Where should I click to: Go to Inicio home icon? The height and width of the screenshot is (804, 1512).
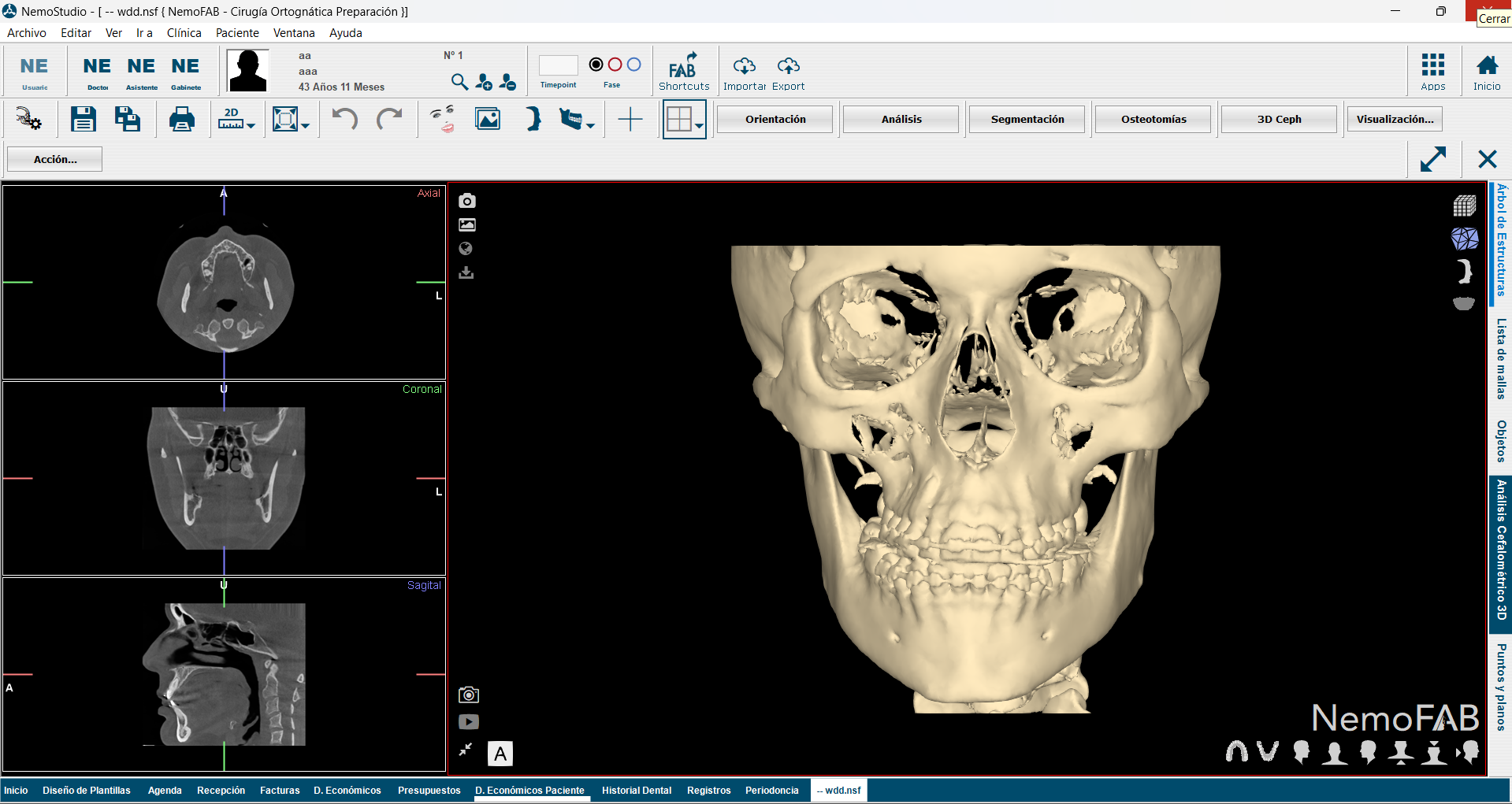pos(1487,72)
